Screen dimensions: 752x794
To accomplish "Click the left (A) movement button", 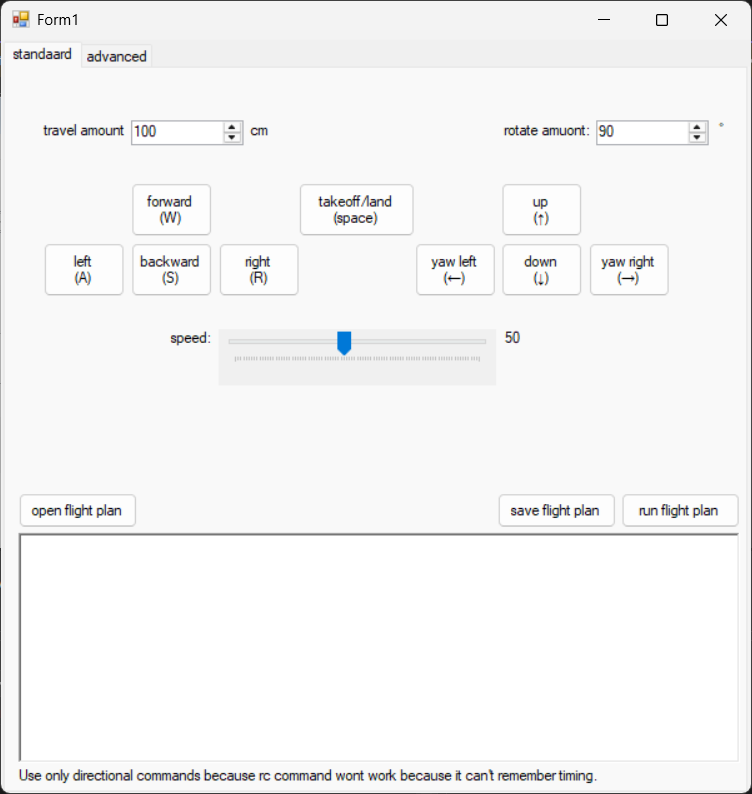I will (83, 270).
